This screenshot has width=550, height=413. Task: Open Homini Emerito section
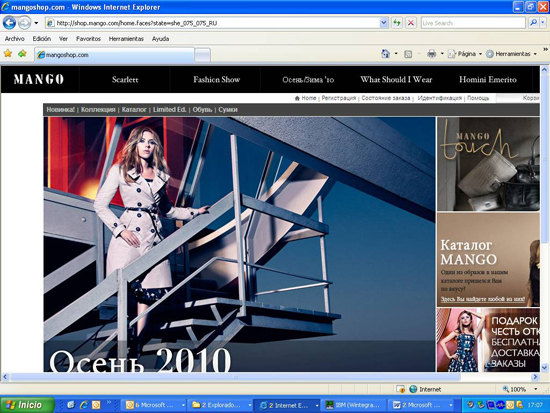(488, 80)
